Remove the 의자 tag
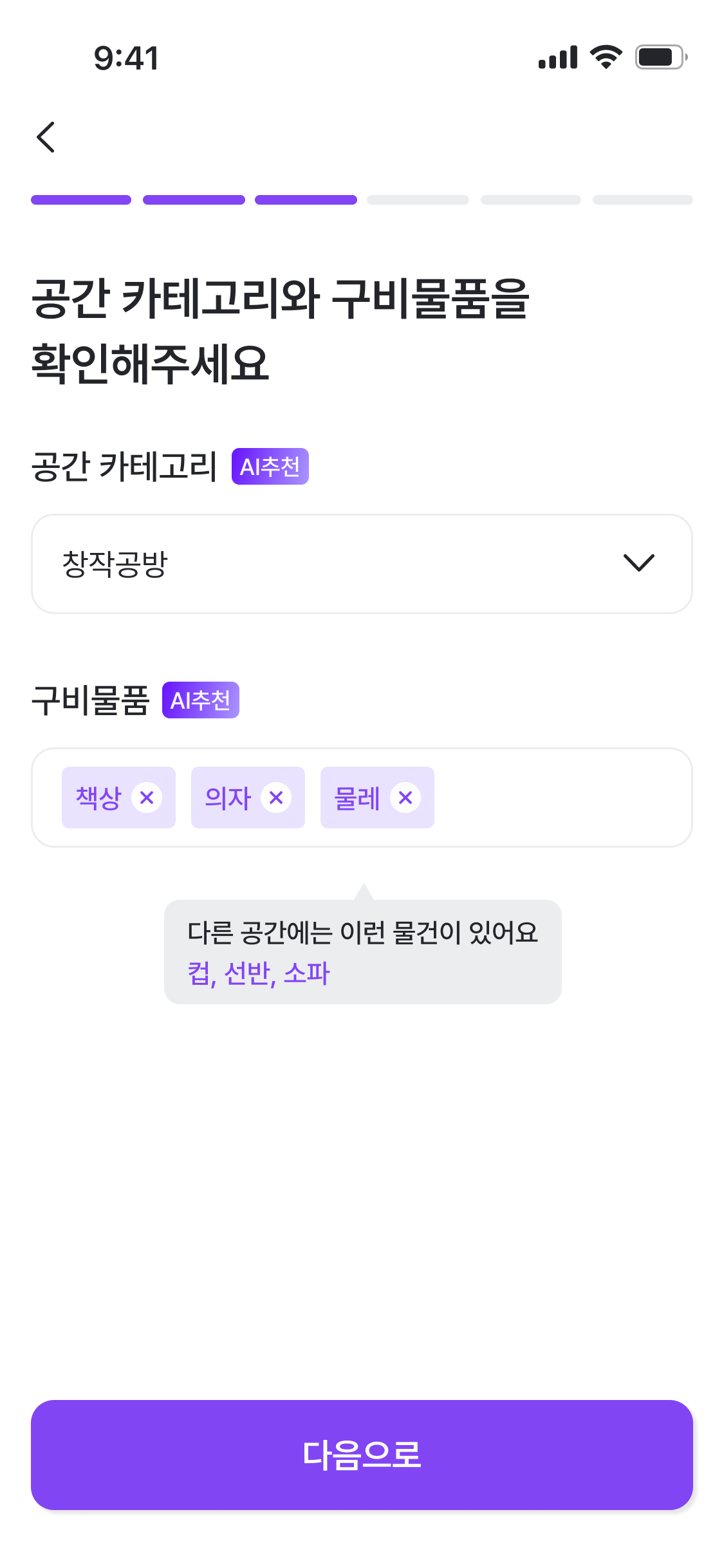724x1568 pixels. point(276,798)
